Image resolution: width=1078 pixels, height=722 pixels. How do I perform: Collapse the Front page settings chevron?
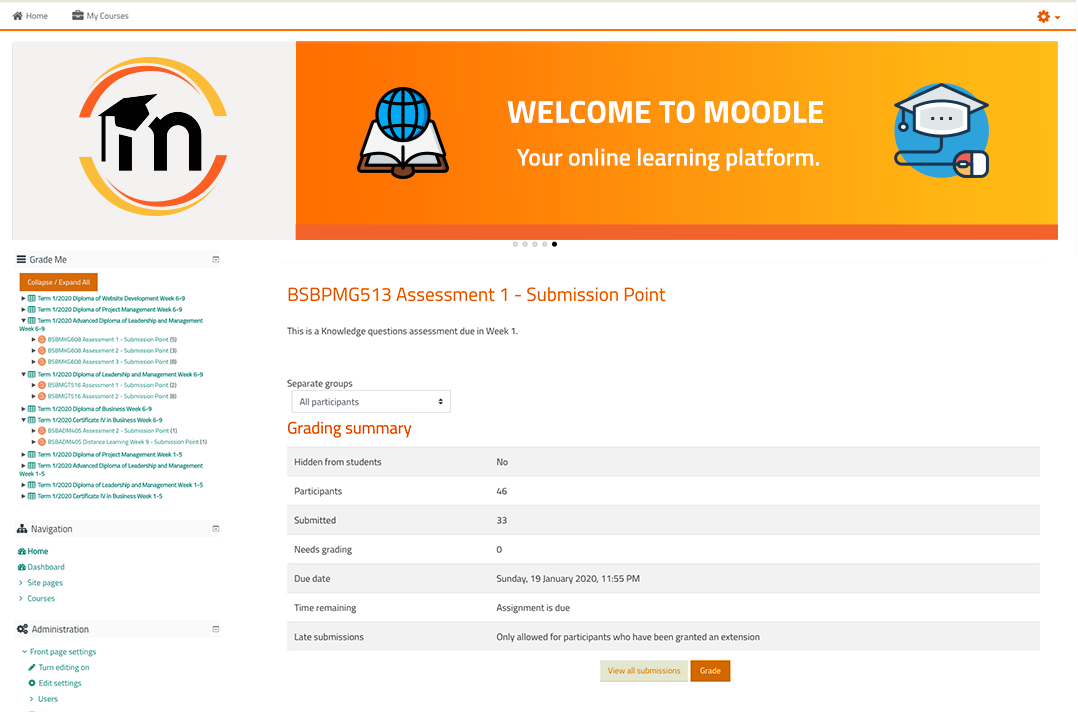[x=24, y=652]
